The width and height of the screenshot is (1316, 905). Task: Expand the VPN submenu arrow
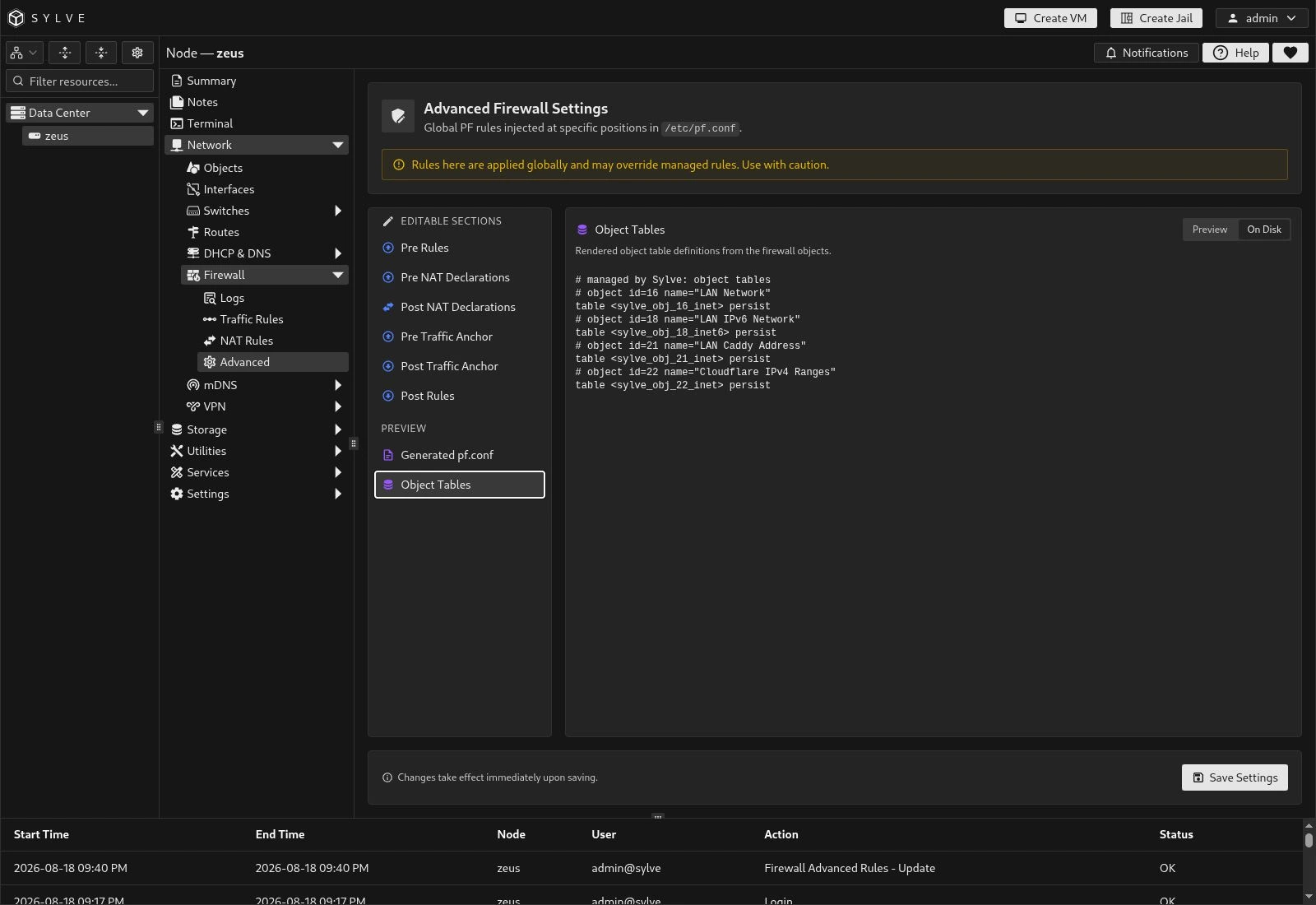click(x=337, y=406)
